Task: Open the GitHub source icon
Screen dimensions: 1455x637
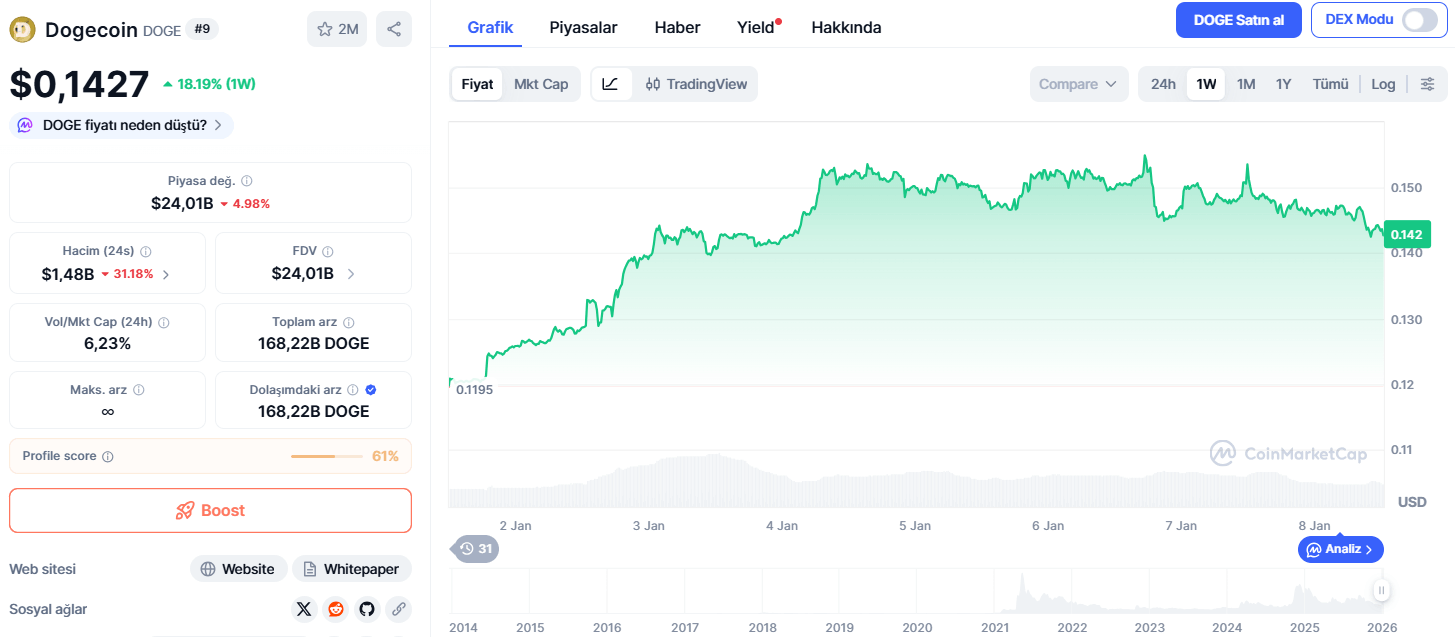Action: (x=367, y=609)
